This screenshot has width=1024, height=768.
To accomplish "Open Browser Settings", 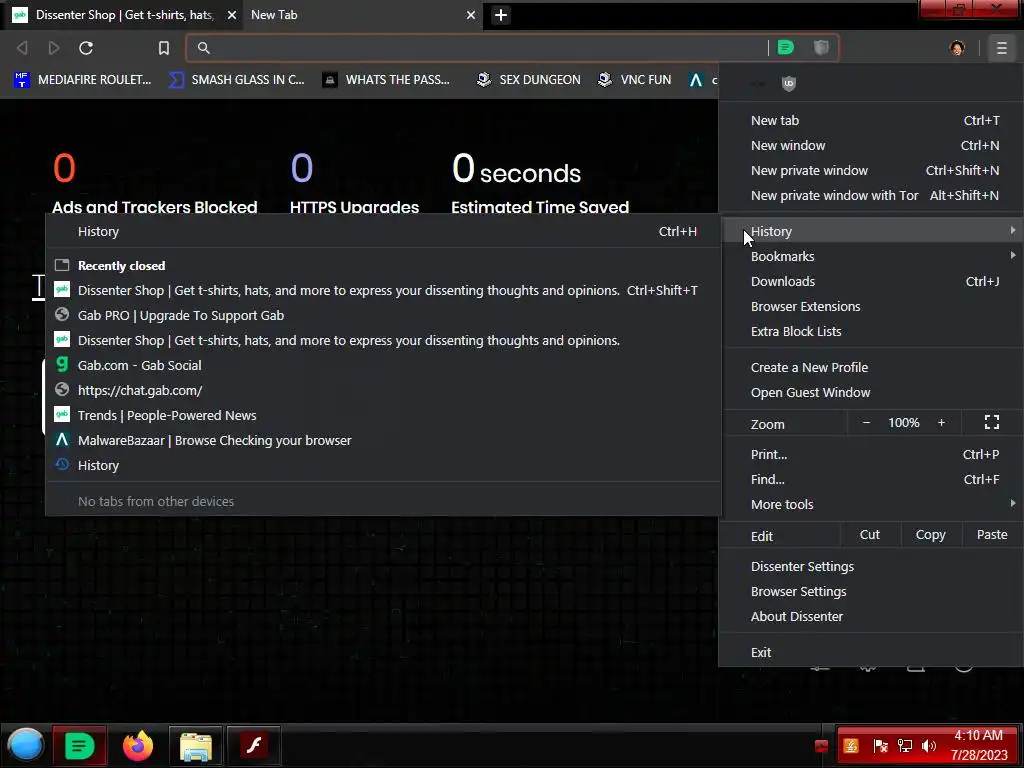I will point(872,592).
